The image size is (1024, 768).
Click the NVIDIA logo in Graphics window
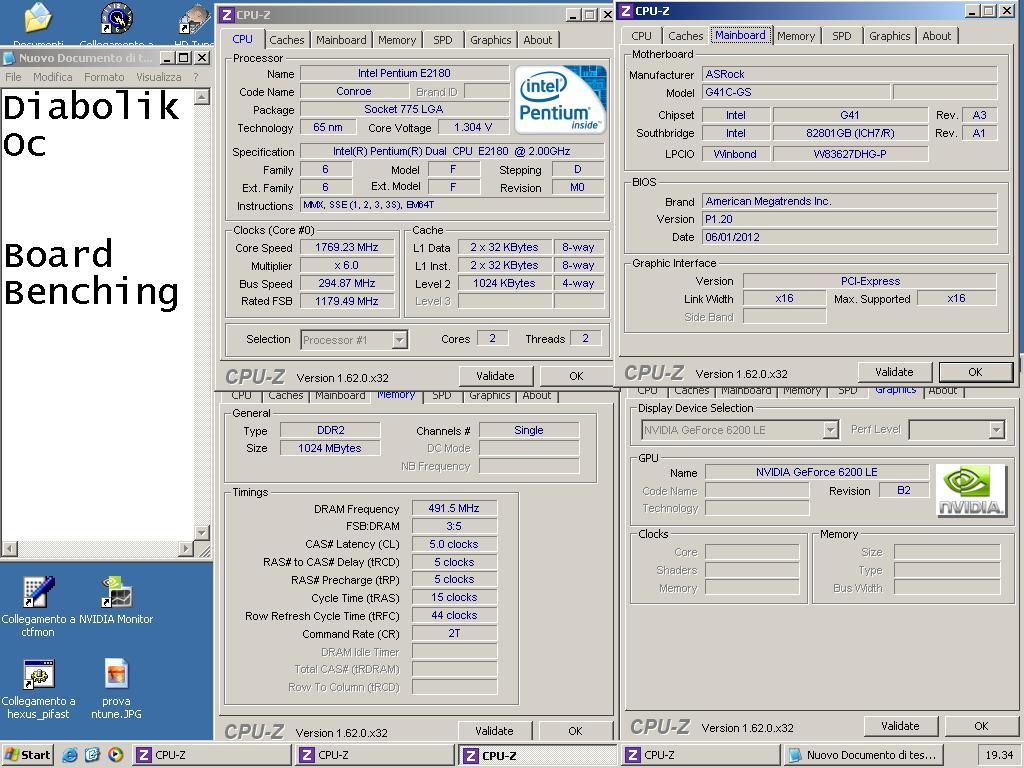[x=971, y=491]
